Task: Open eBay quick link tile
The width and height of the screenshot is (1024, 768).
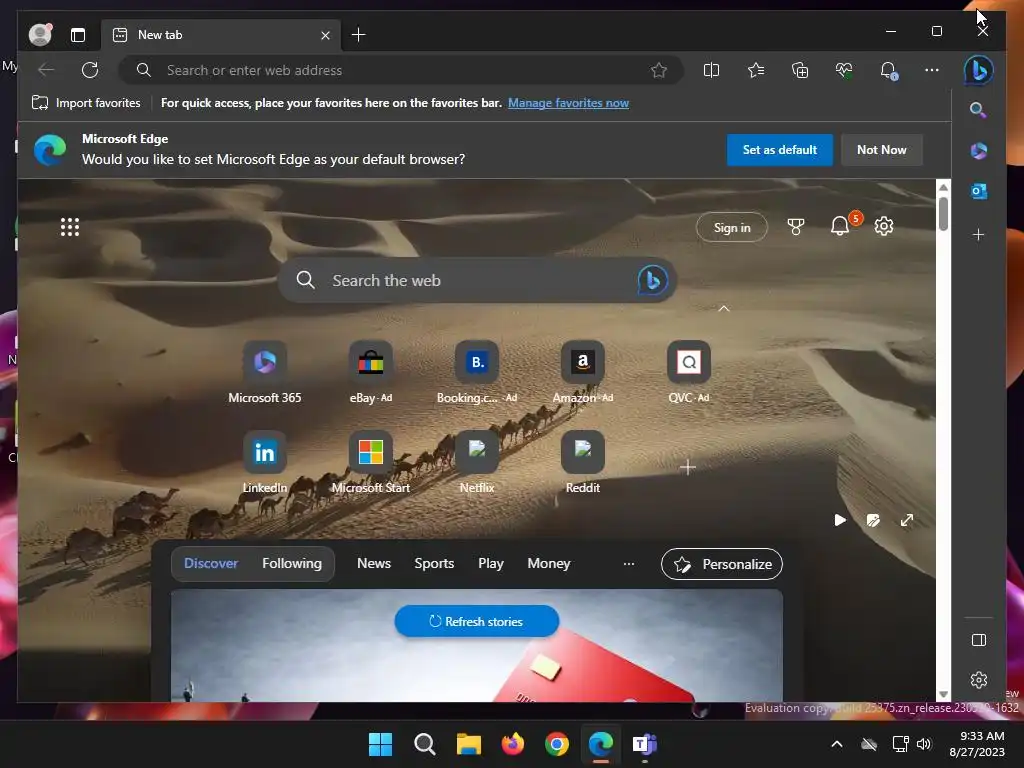Action: pyautogui.click(x=370, y=372)
